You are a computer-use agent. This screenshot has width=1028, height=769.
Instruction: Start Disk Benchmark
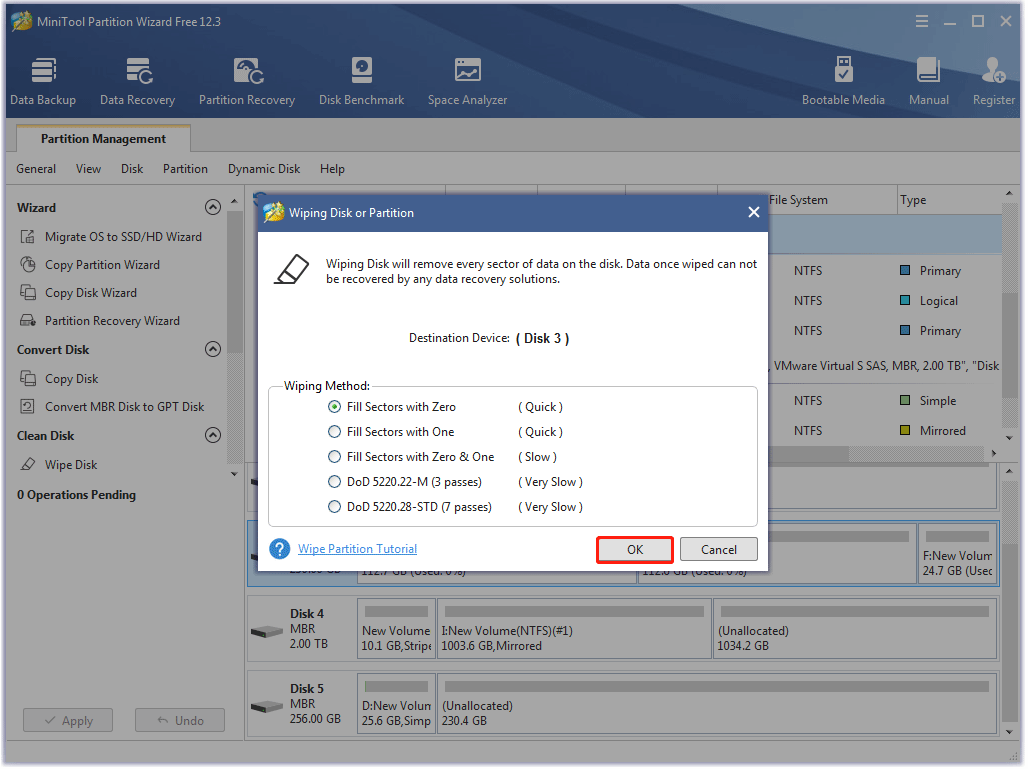361,80
